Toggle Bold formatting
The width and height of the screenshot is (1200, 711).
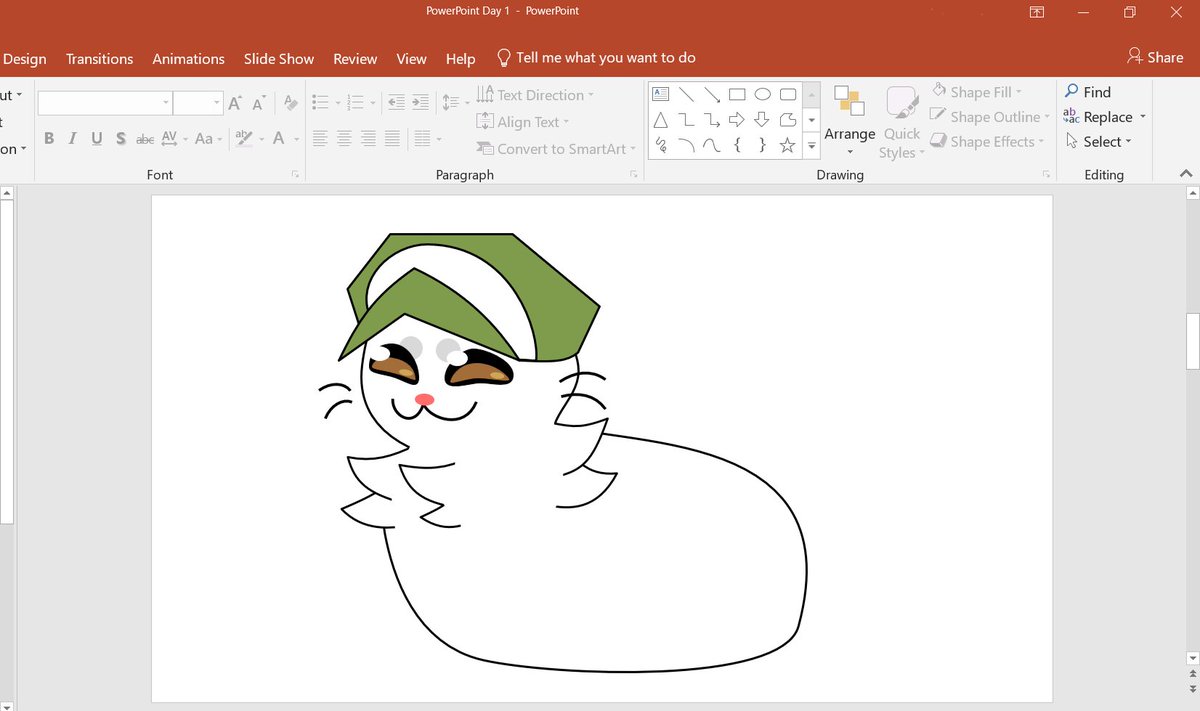[49, 139]
